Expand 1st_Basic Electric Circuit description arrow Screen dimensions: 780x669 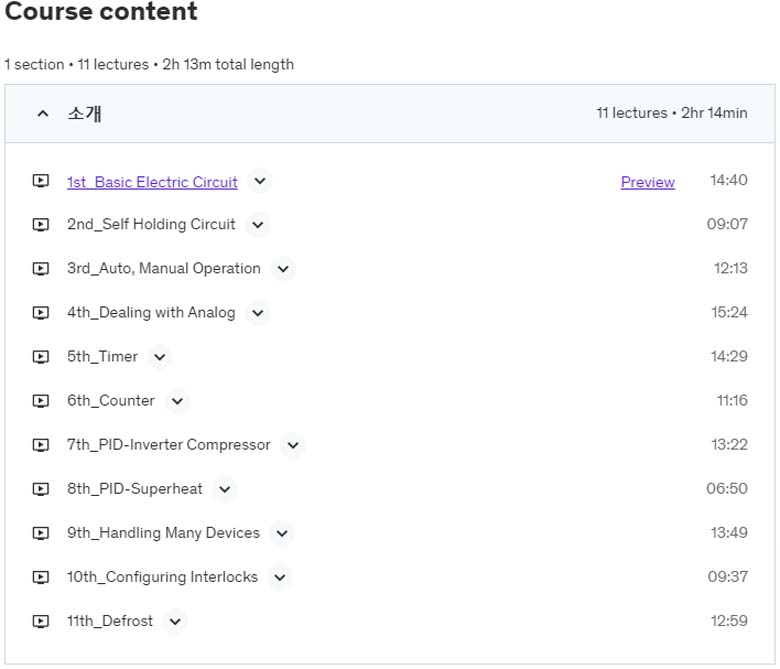pos(260,181)
